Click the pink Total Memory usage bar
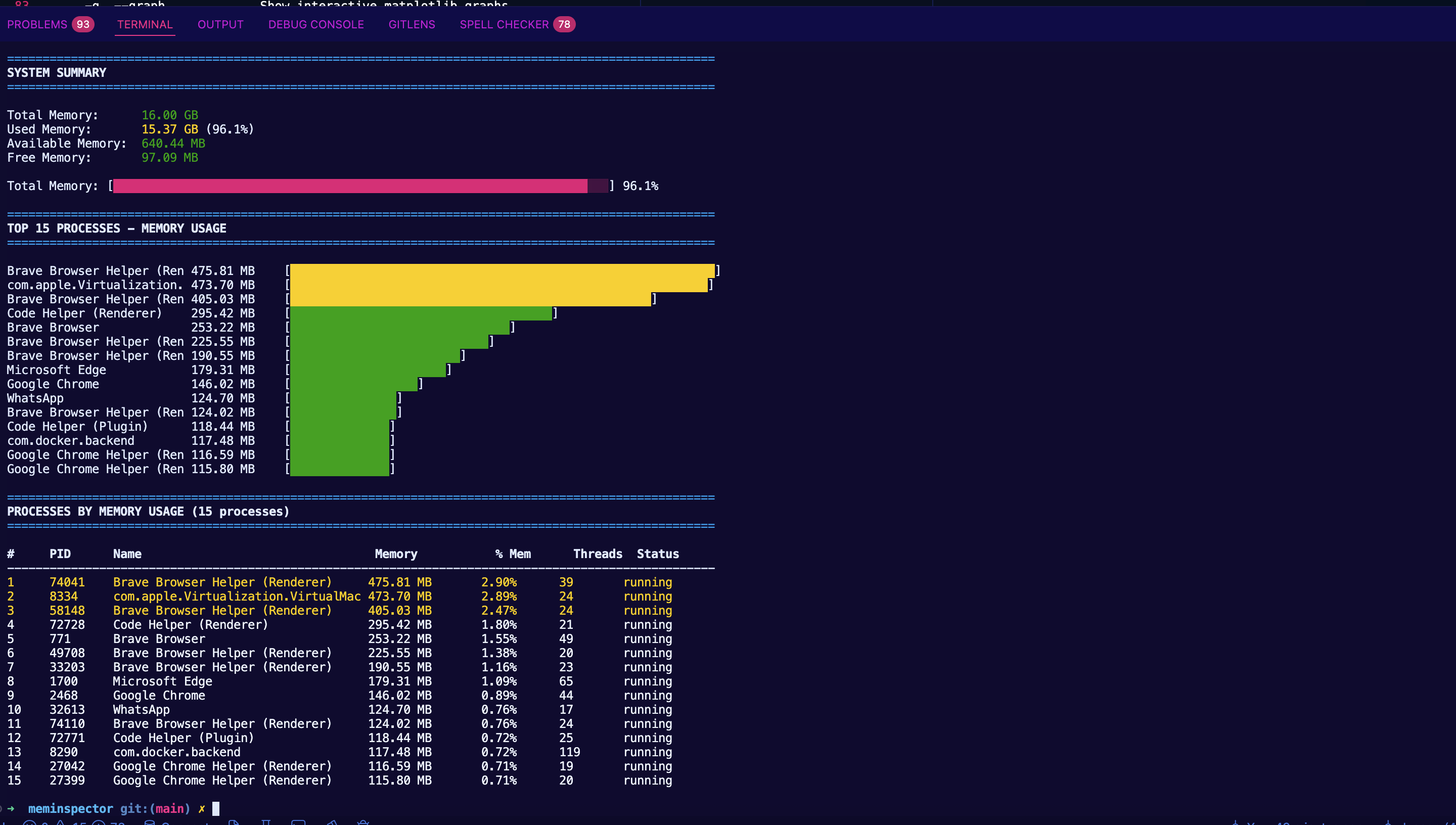This screenshot has width=1456, height=825. point(350,186)
